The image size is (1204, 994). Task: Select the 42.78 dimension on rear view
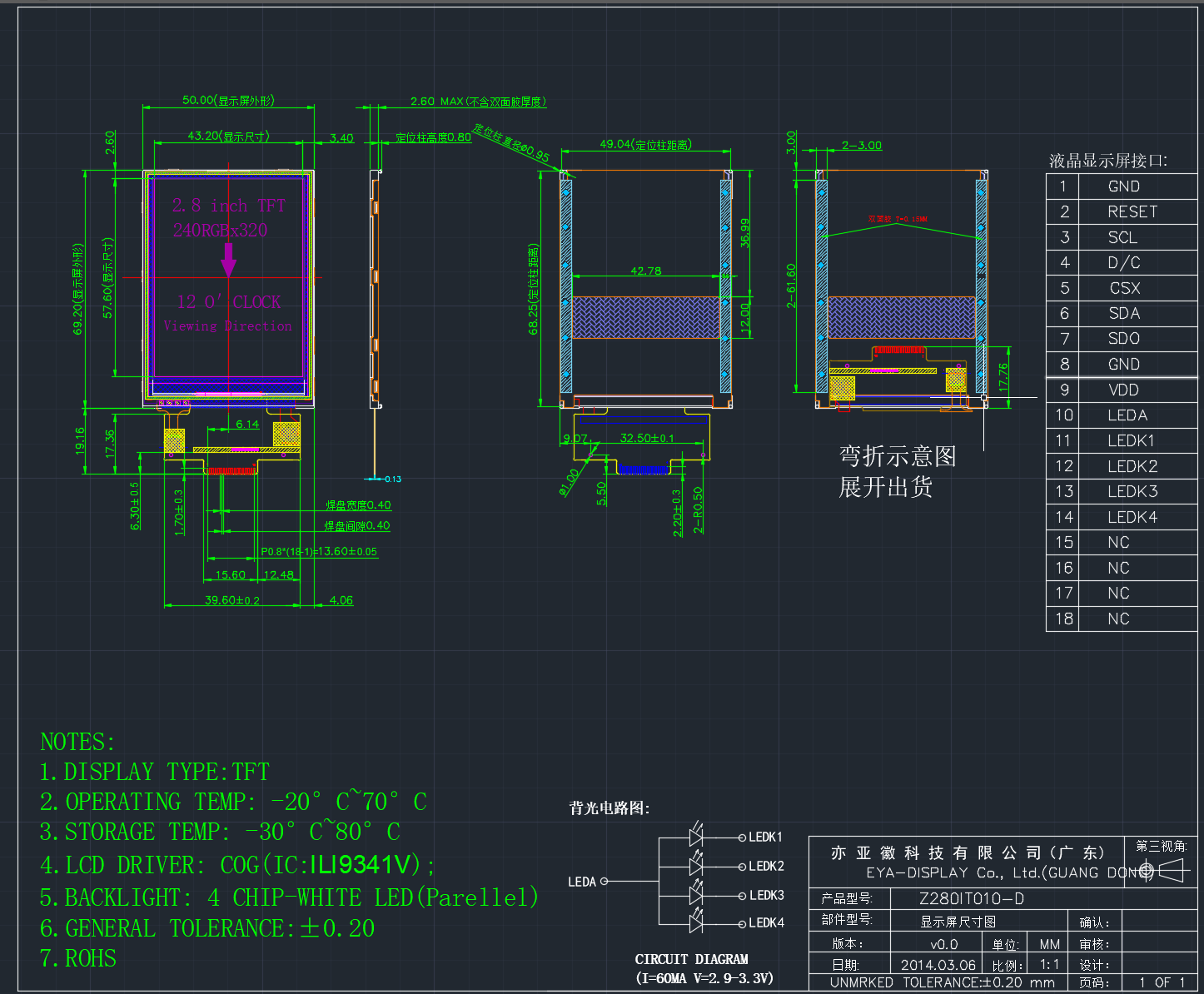pyautogui.click(x=646, y=271)
